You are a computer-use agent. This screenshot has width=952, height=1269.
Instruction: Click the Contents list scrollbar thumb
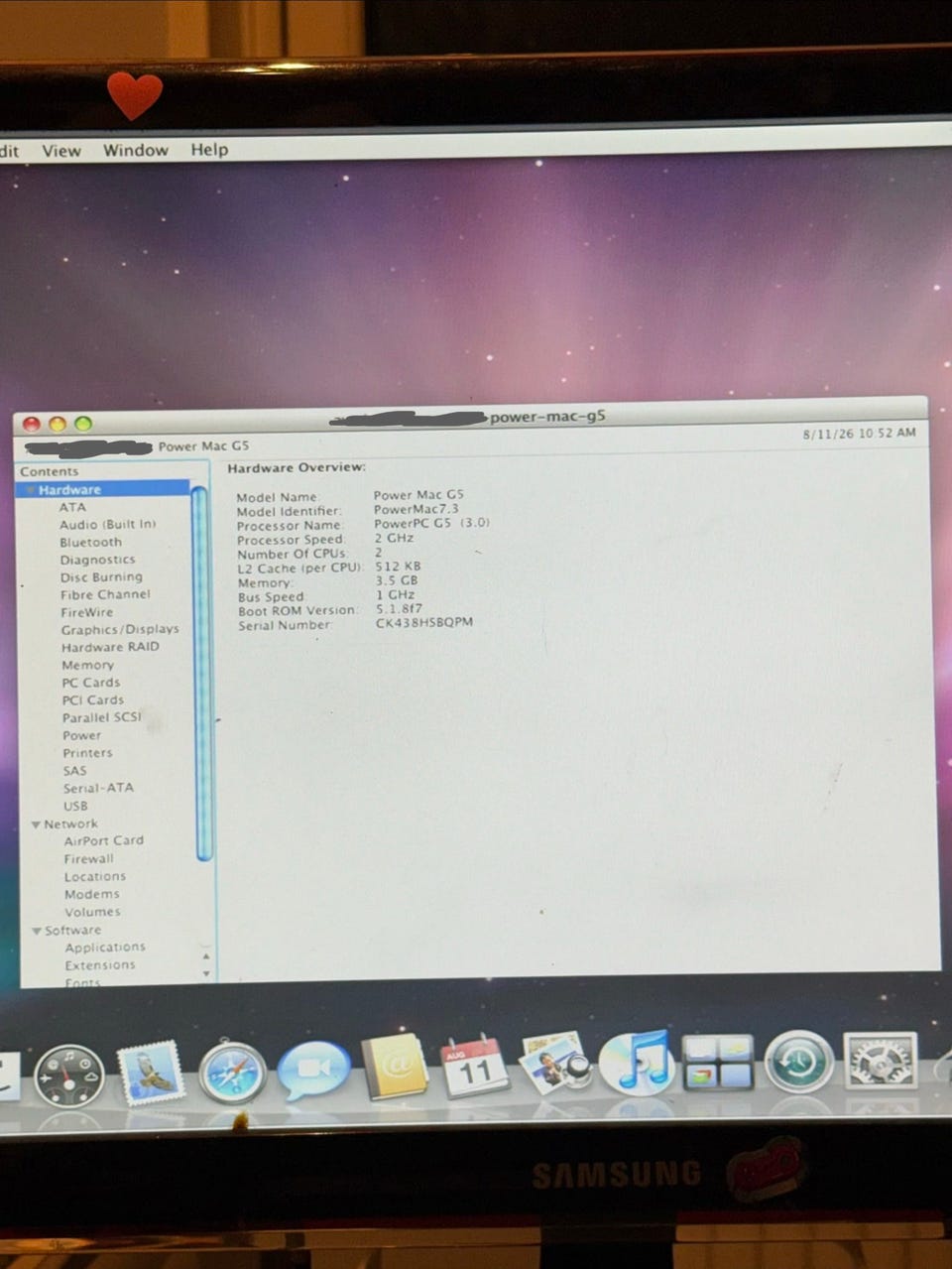(x=201, y=674)
